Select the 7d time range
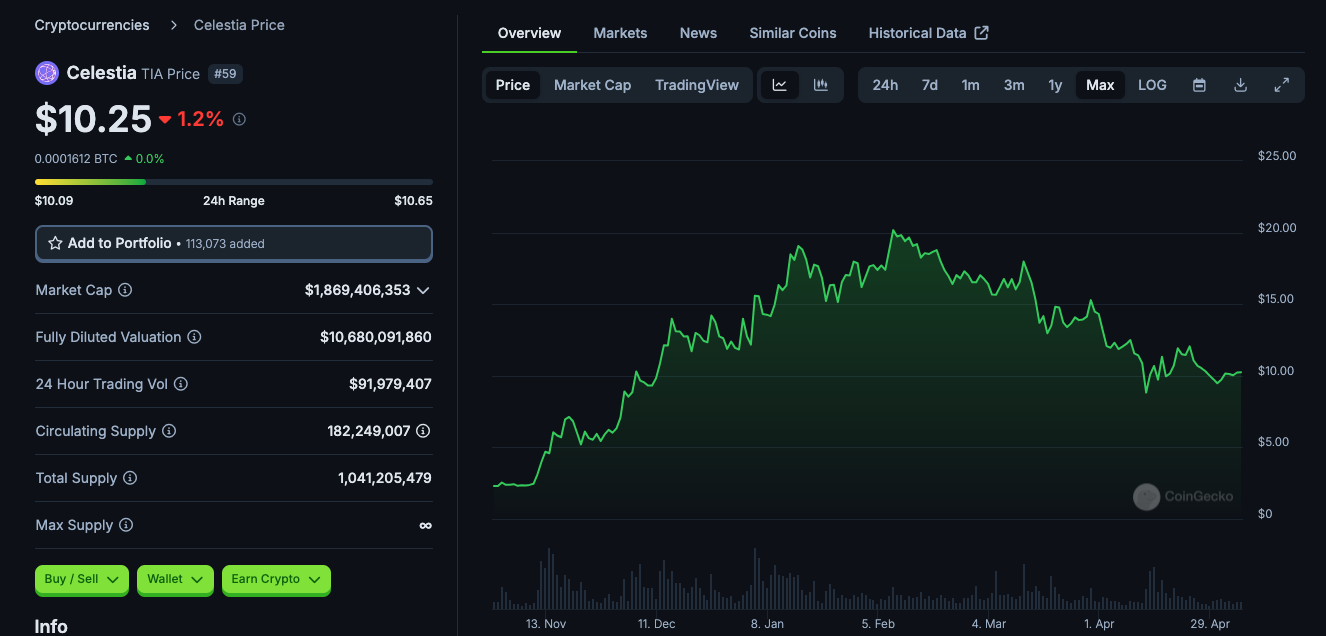This screenshot has height=636, width=1326. pyautogui.click(x=930, y=85)
